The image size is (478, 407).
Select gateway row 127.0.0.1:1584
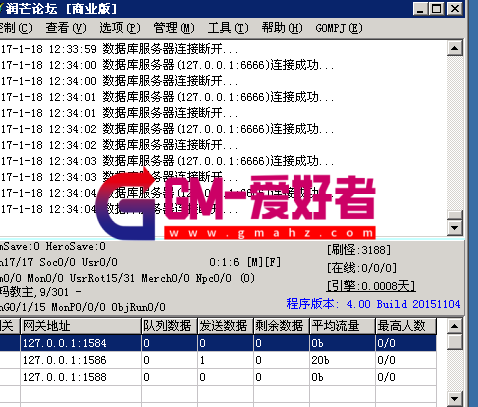click(x=218, y=343)
